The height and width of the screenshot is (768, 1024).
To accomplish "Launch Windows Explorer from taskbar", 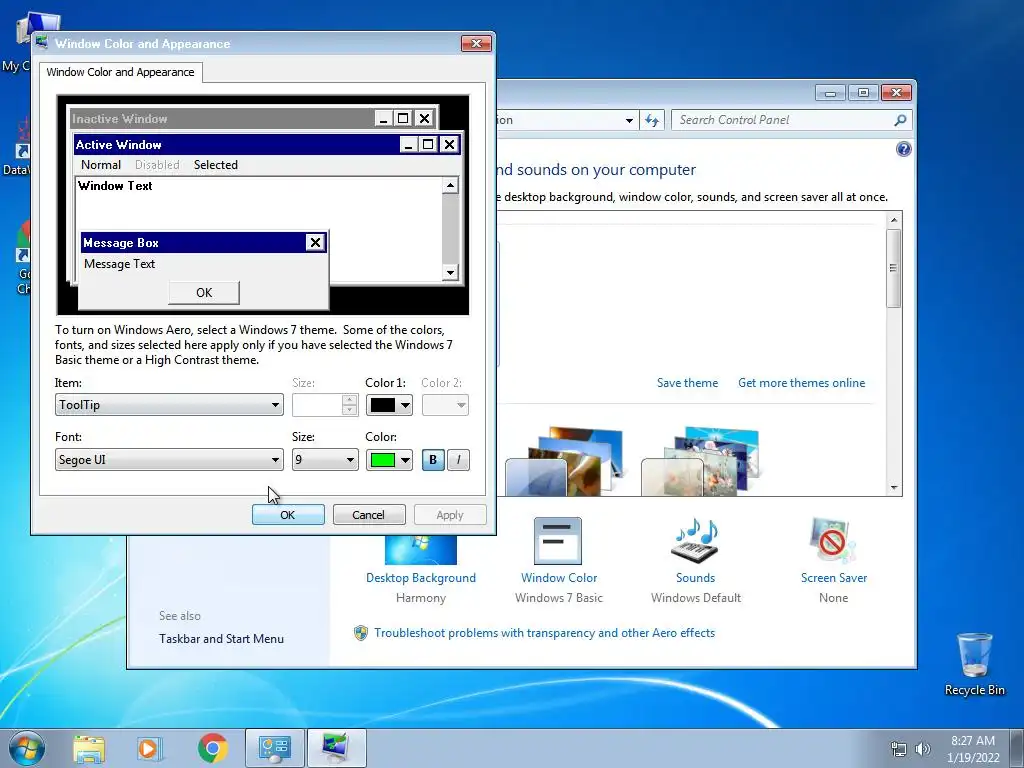I will (89, 748).
